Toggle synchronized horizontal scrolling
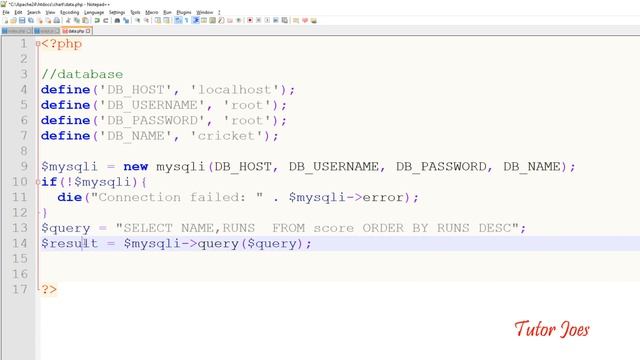This screenshot has width=640, height=360. 167,20
